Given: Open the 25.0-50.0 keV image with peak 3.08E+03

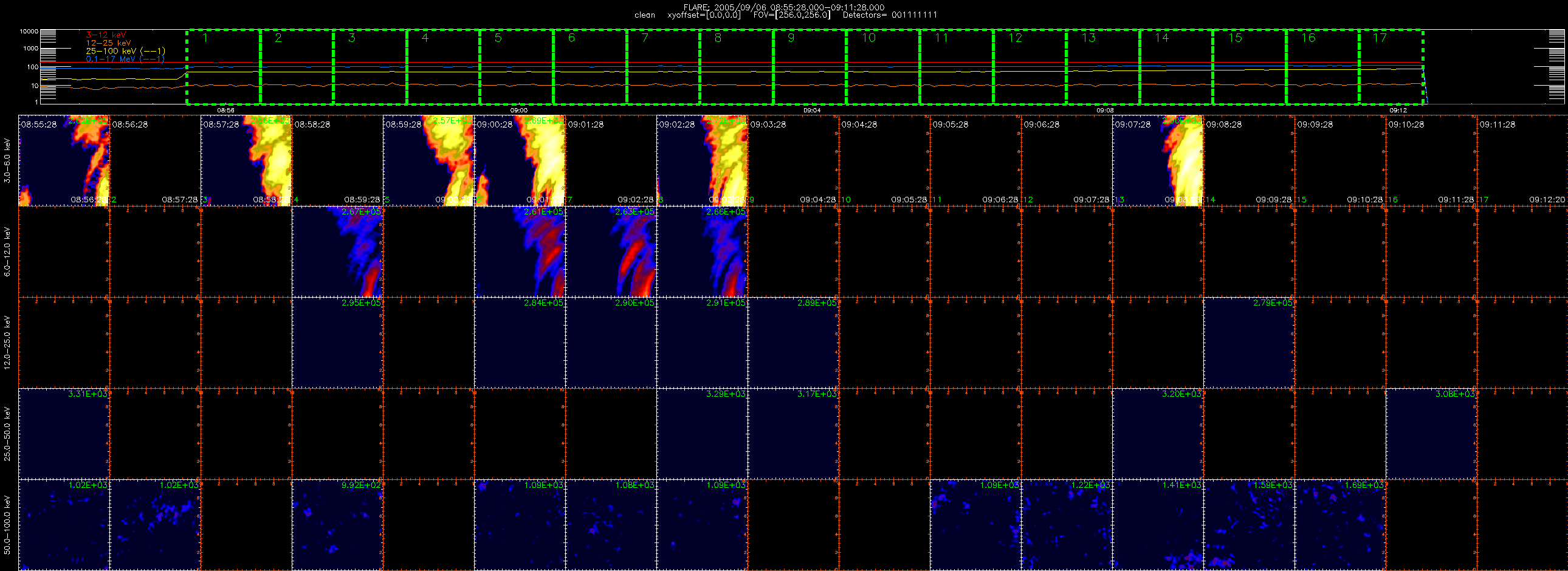Looking at the screenshot, I should tap(1432, 434).
